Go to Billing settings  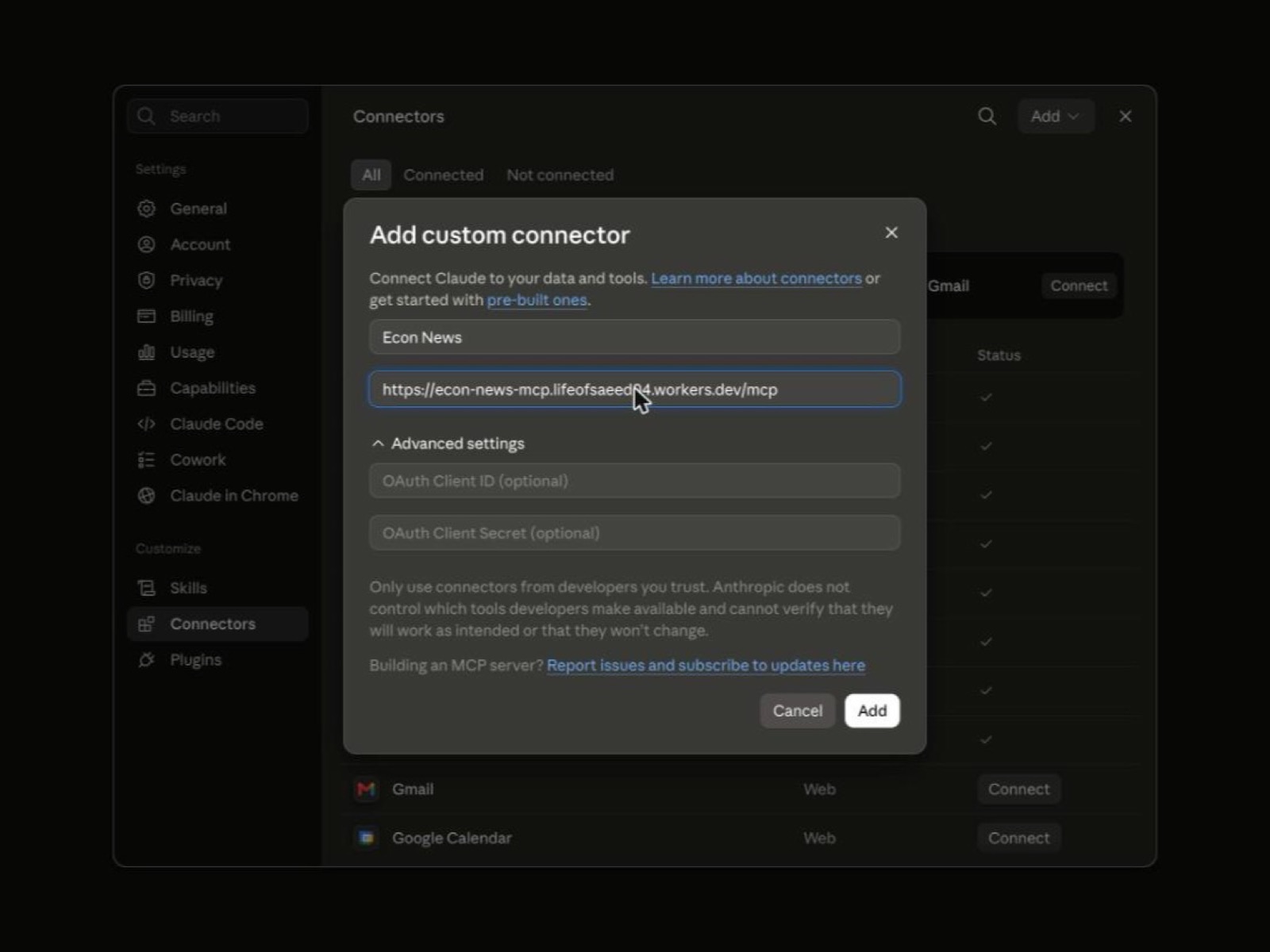tap(217, 316)
